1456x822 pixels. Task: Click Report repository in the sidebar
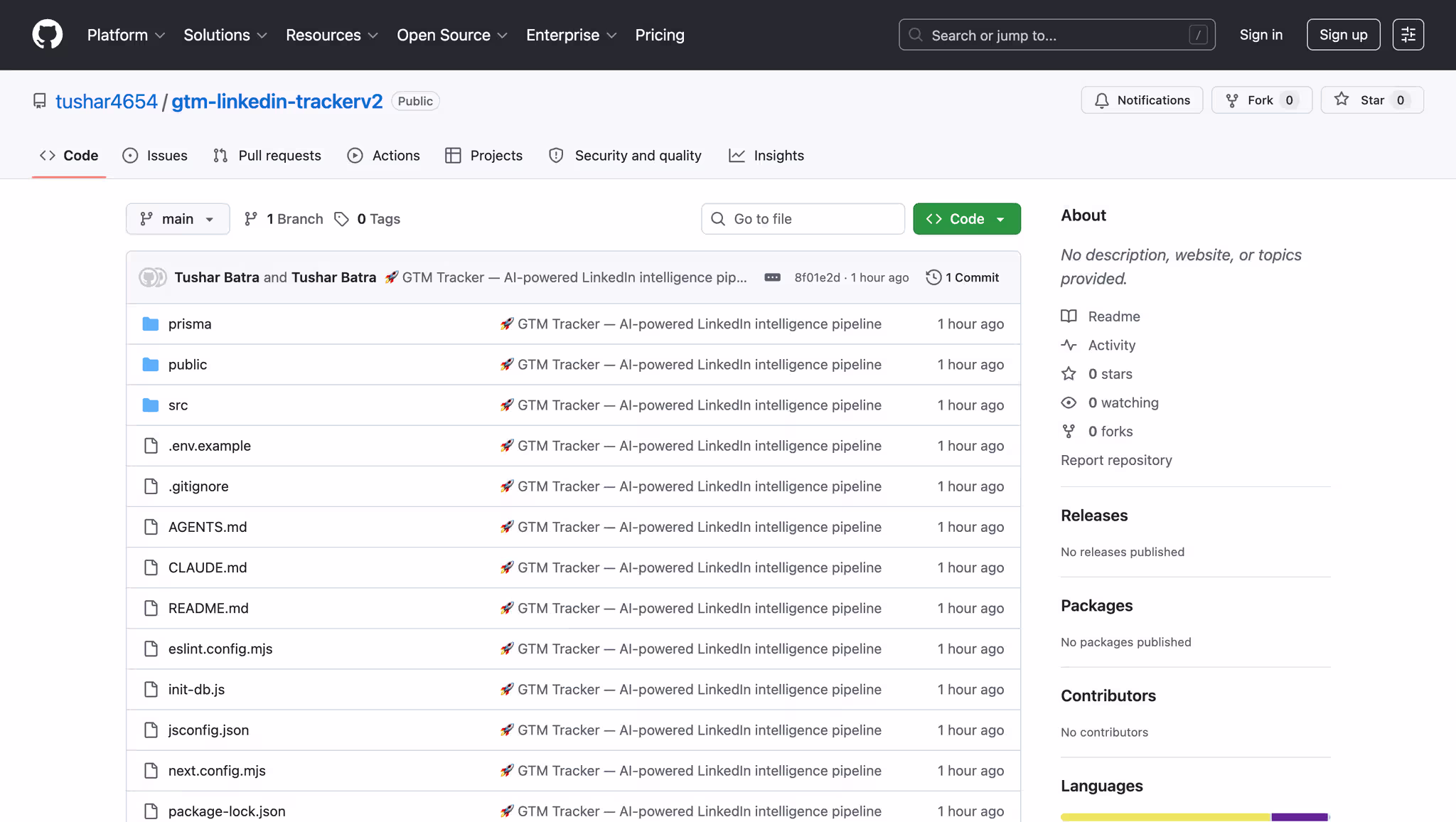coord(1115,460)
